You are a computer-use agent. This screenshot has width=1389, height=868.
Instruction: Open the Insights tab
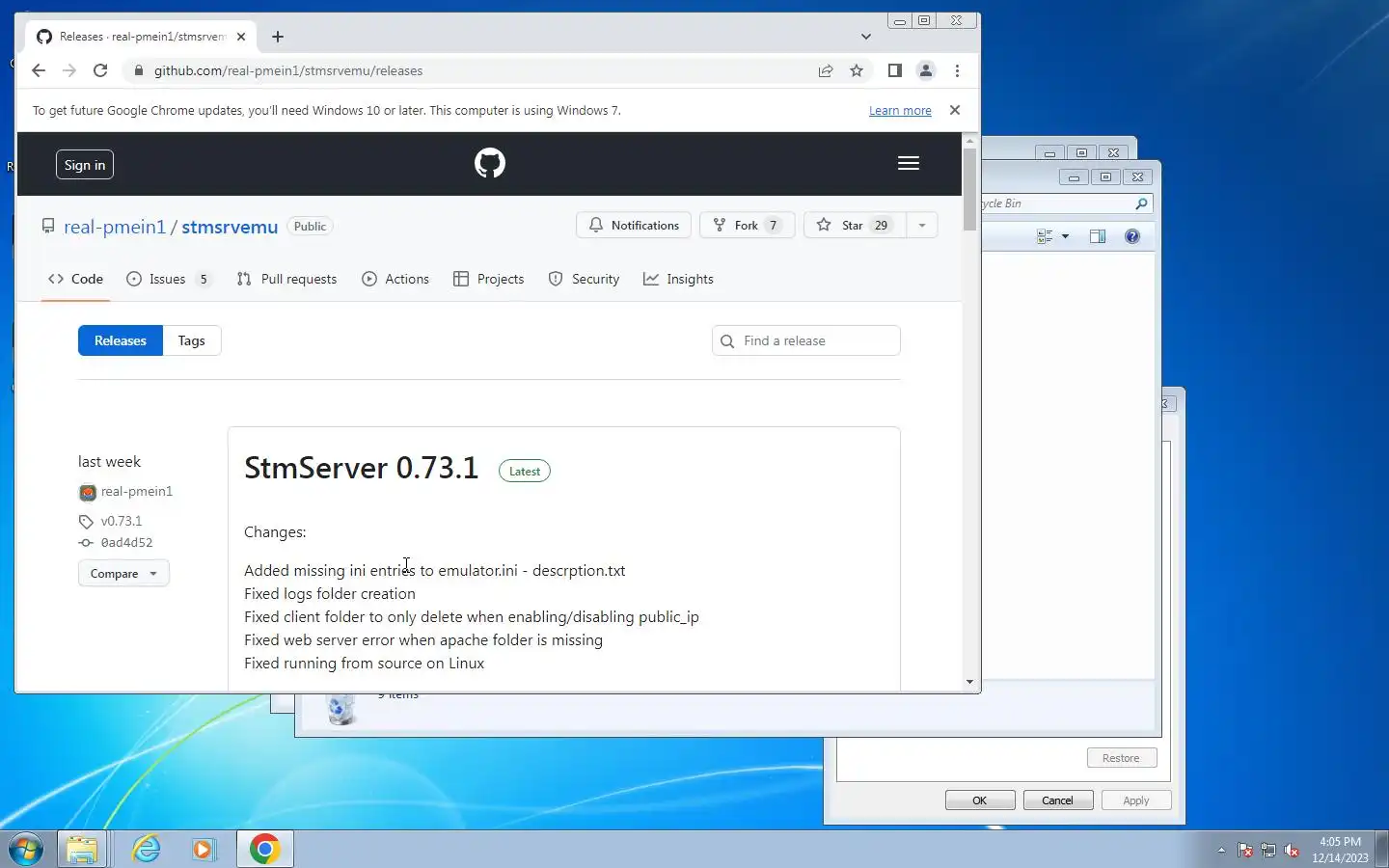[679, 279]
